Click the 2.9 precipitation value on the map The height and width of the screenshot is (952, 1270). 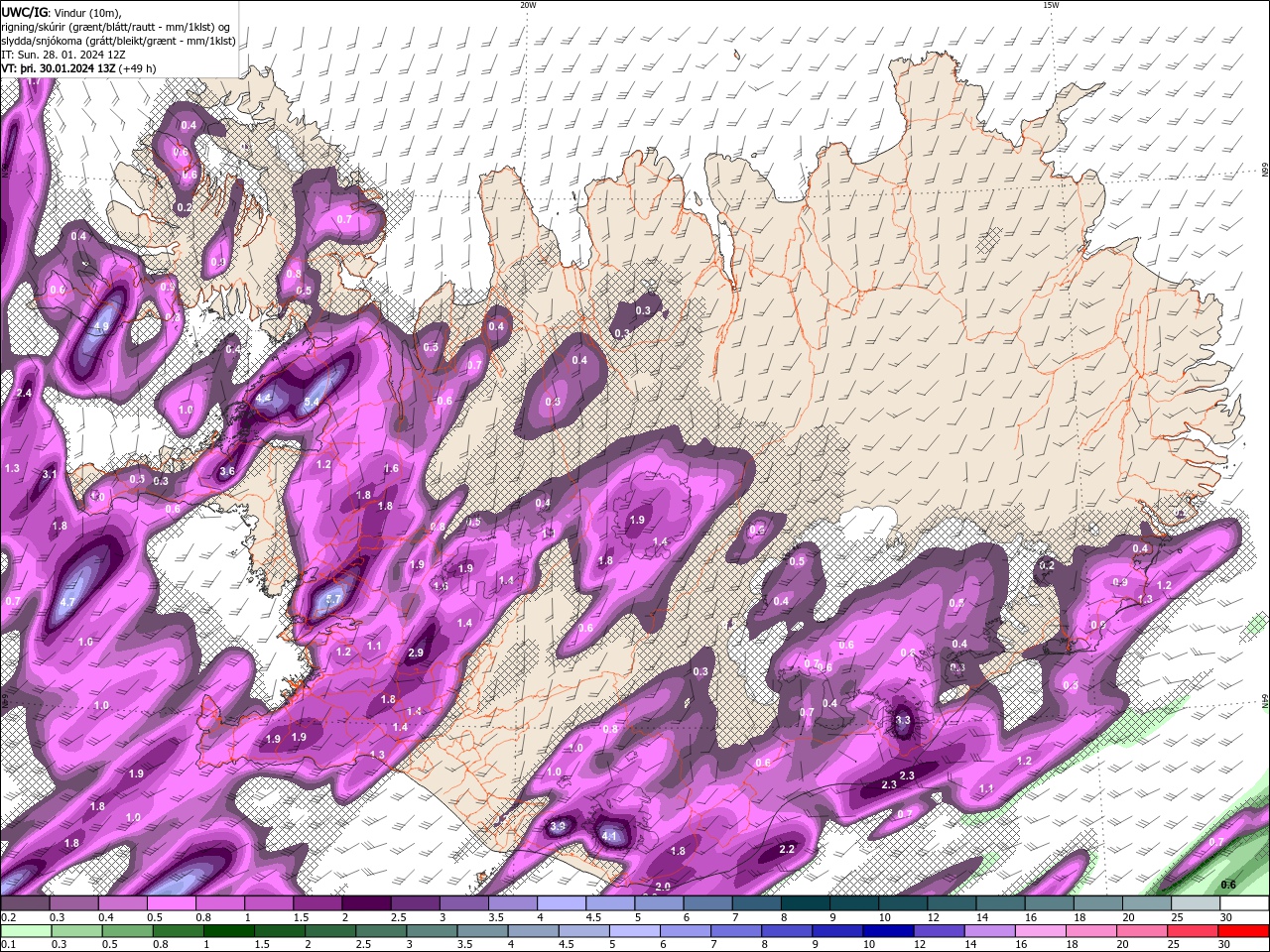coord(416,653)
